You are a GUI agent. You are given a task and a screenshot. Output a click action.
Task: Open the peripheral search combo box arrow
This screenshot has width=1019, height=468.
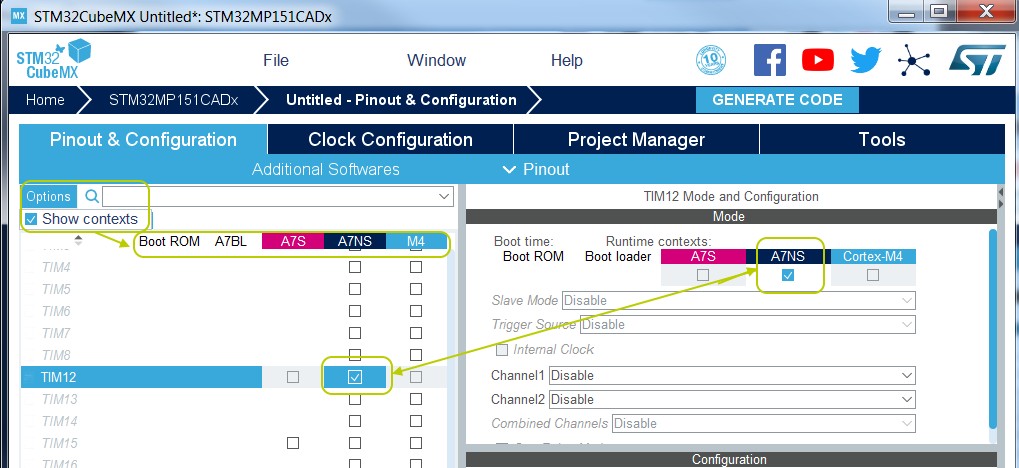coord(445,196)
